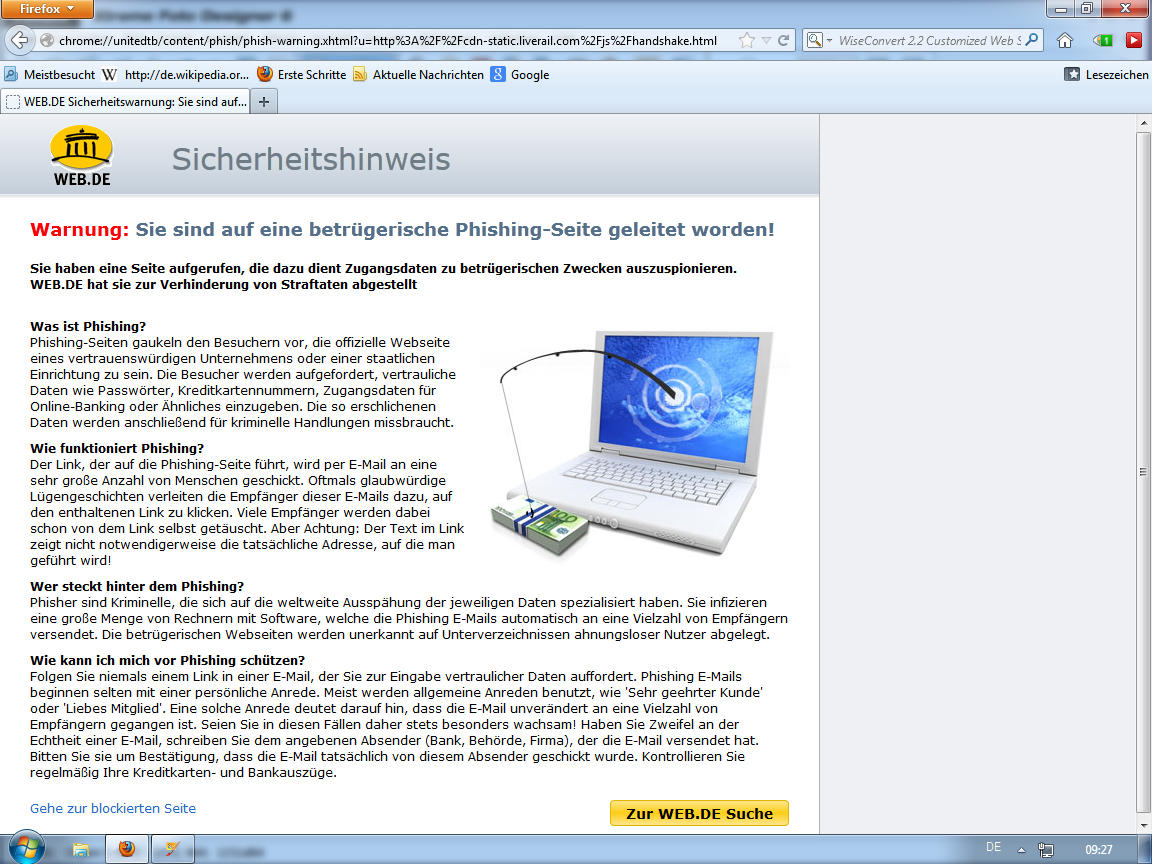Click the vertical scrollbar thumb
Screen dimensions: 1152x864
coord(1144,471)
